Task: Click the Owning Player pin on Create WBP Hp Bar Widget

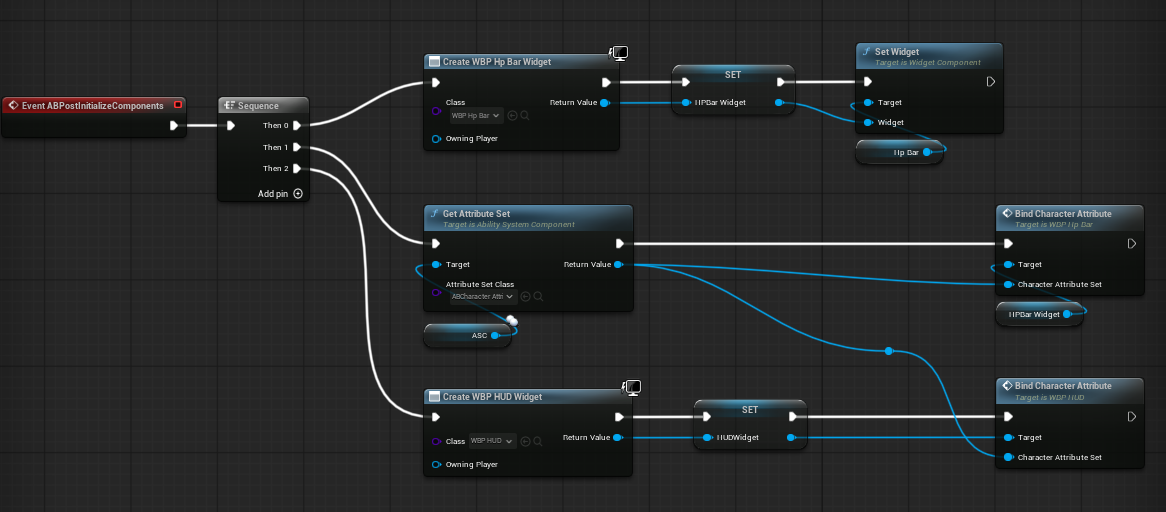Action: point(437,139)
